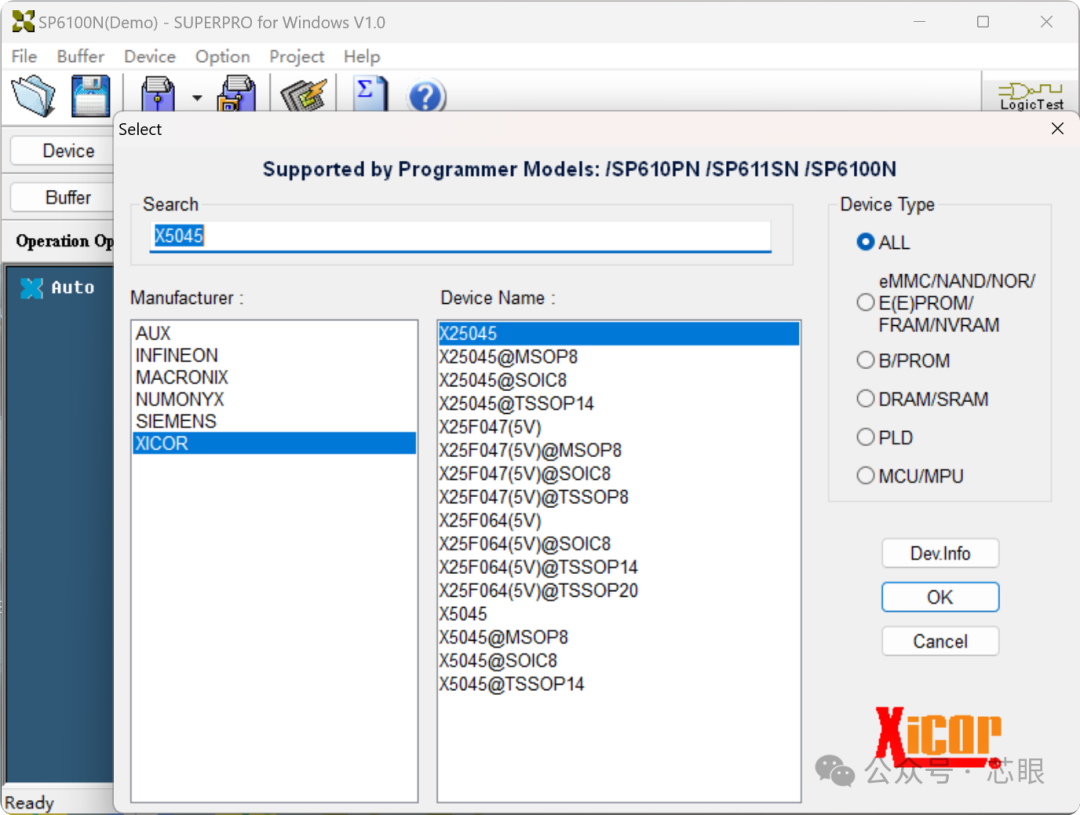Confirm selection with the OK button
Viewport: 1080px width, 815px height.
(940, 597)
